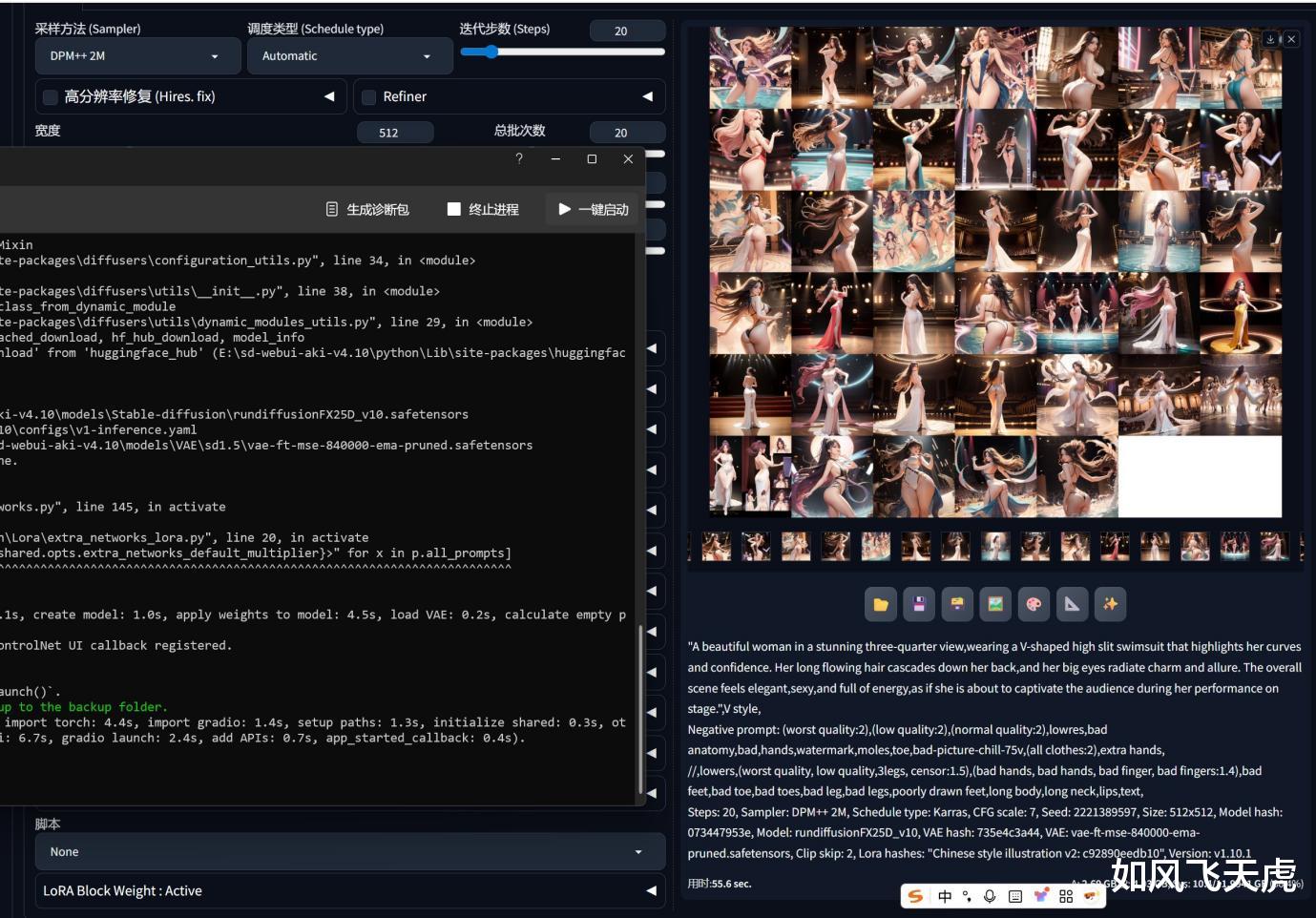Click the console output vertical scrollbar
This screenshot has height=918, width=1316.
coord(640,708)
